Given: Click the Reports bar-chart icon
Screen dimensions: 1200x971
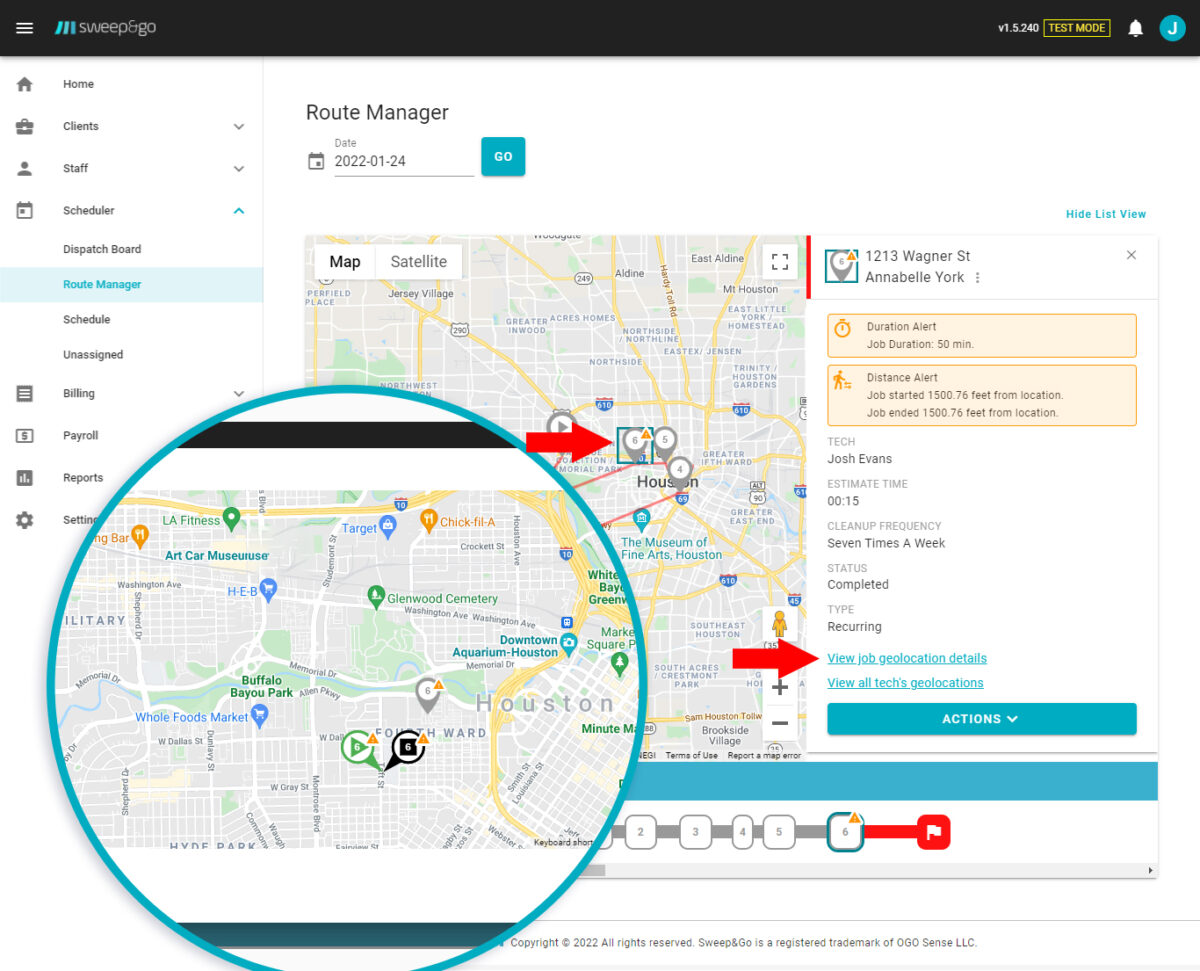Looking at the screenshot, I should coord(25,477).
